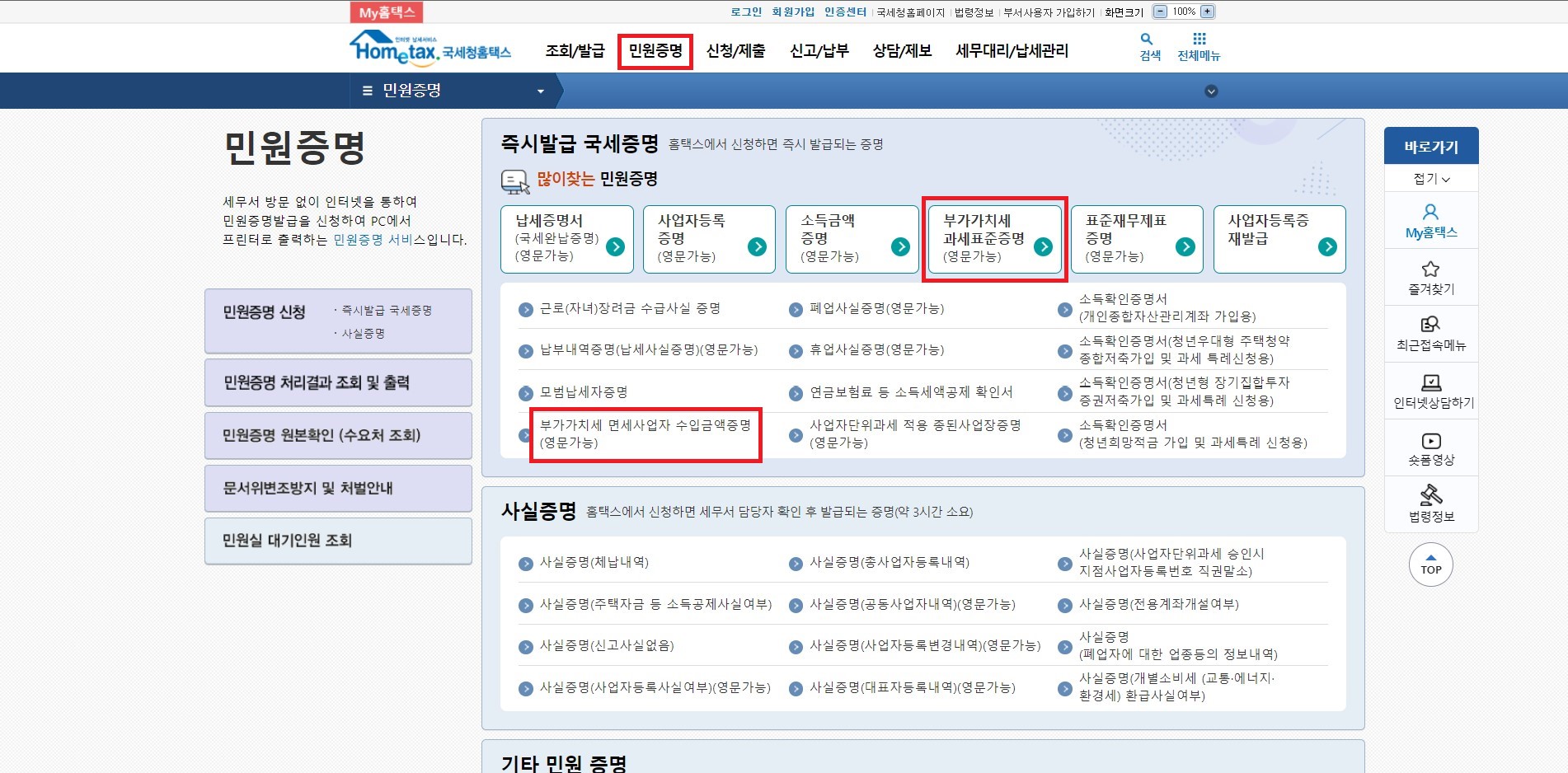Open 민원실 대기인원 조회
Screen dimensions: 1568x773
click(x=338, y=541)
